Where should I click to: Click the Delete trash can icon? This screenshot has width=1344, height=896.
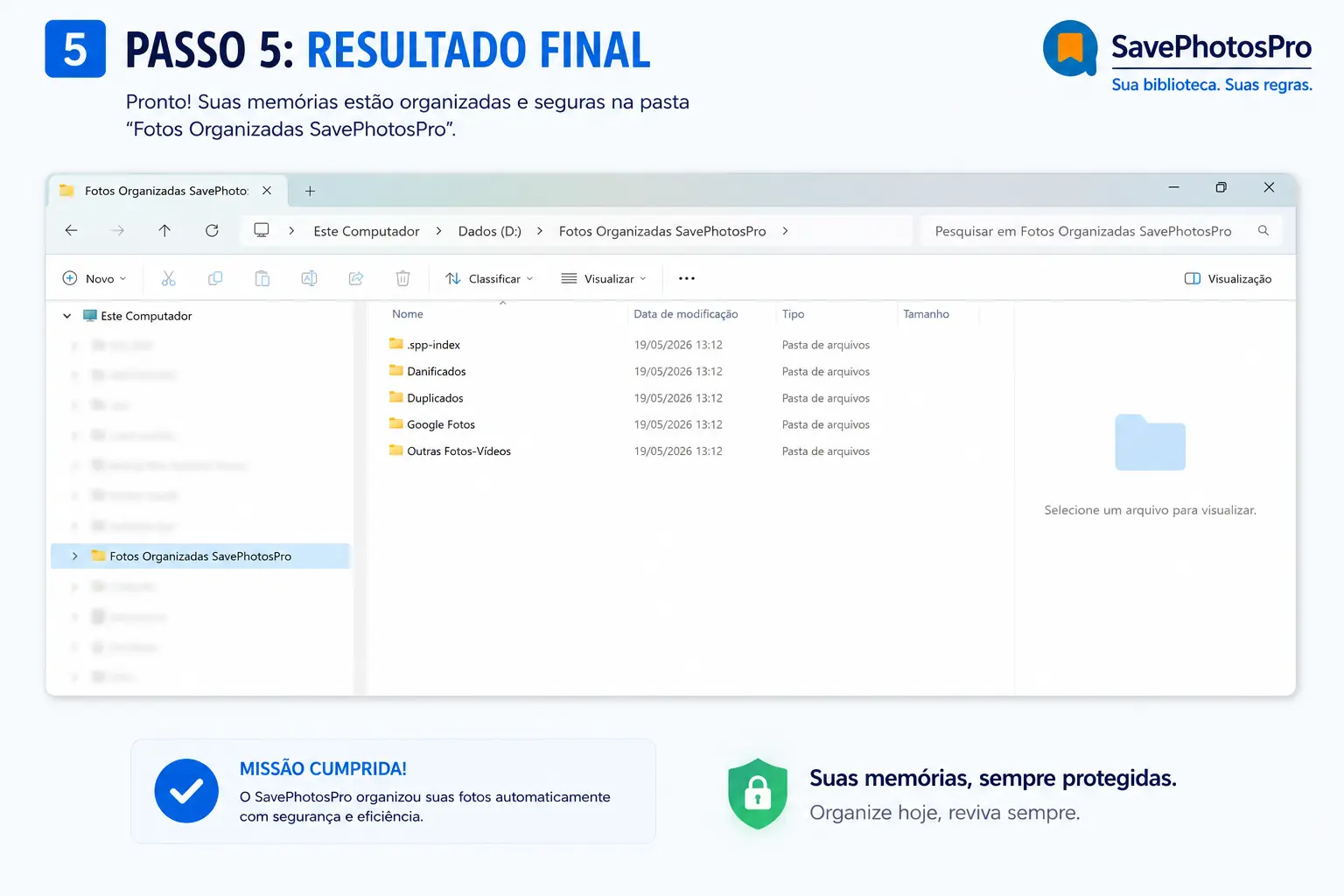coord(402,278)
